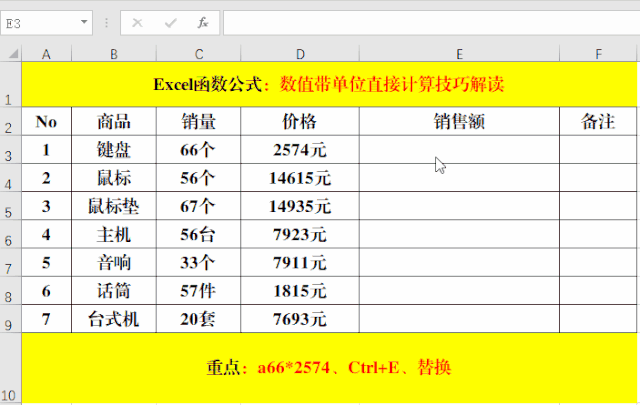
Task: Select the yellow title banner cell
Action: coord(328,85)
